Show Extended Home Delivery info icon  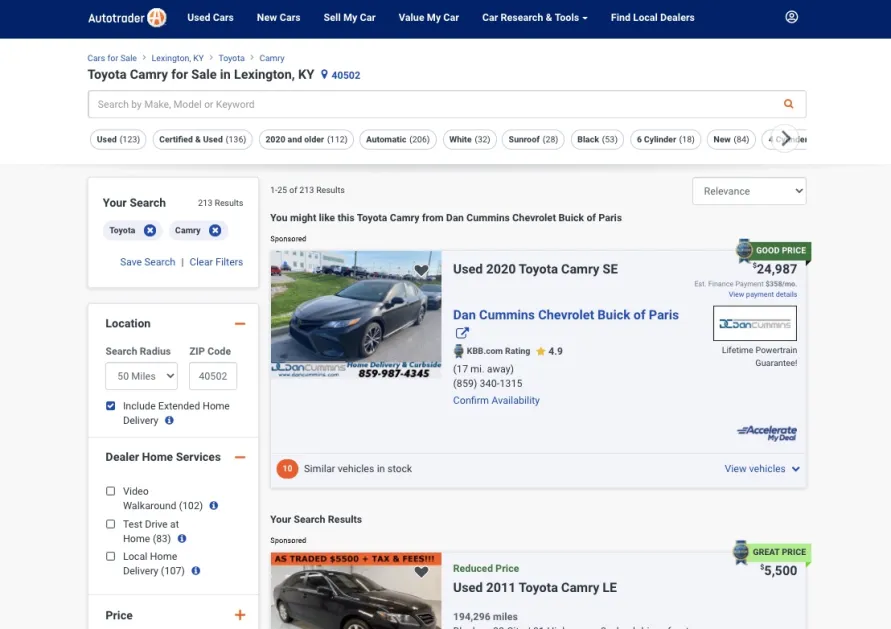click(169, 420)
